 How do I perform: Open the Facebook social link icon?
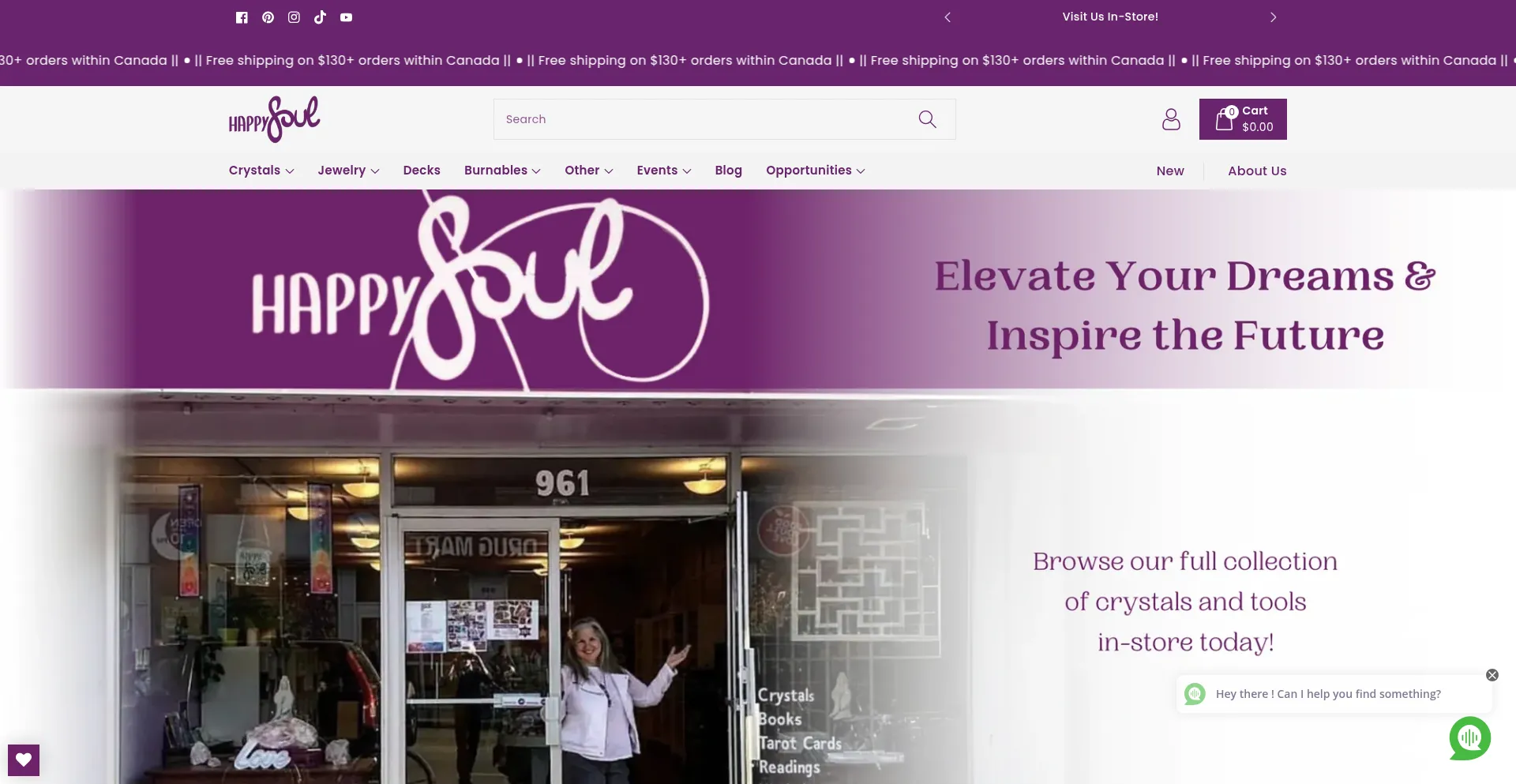pyautogui.click(x=242, y=17)
